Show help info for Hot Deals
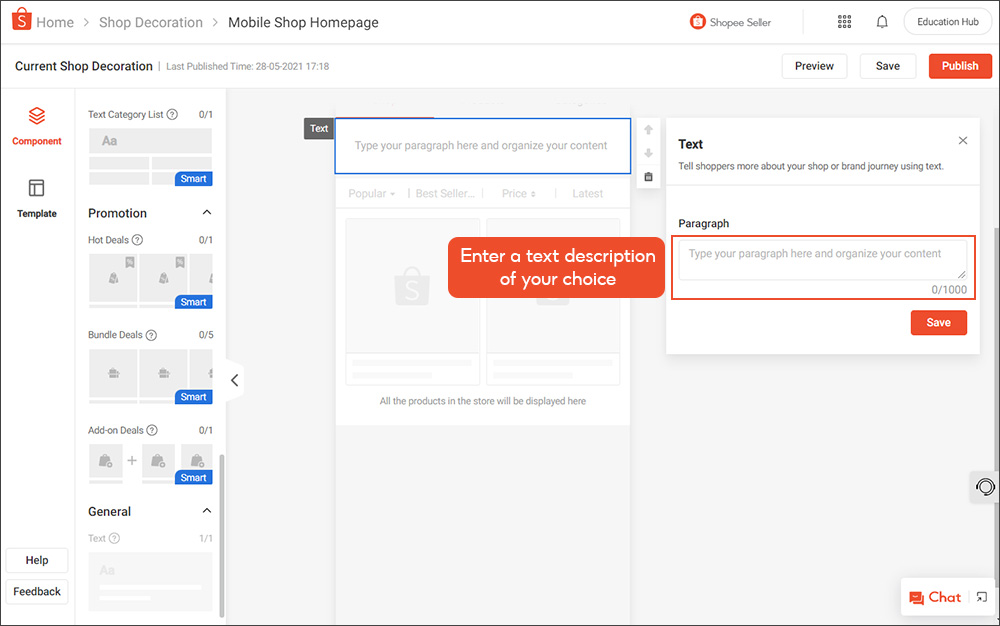The height and width of the screenshot is (626, 1000). (x=138, y=240)
